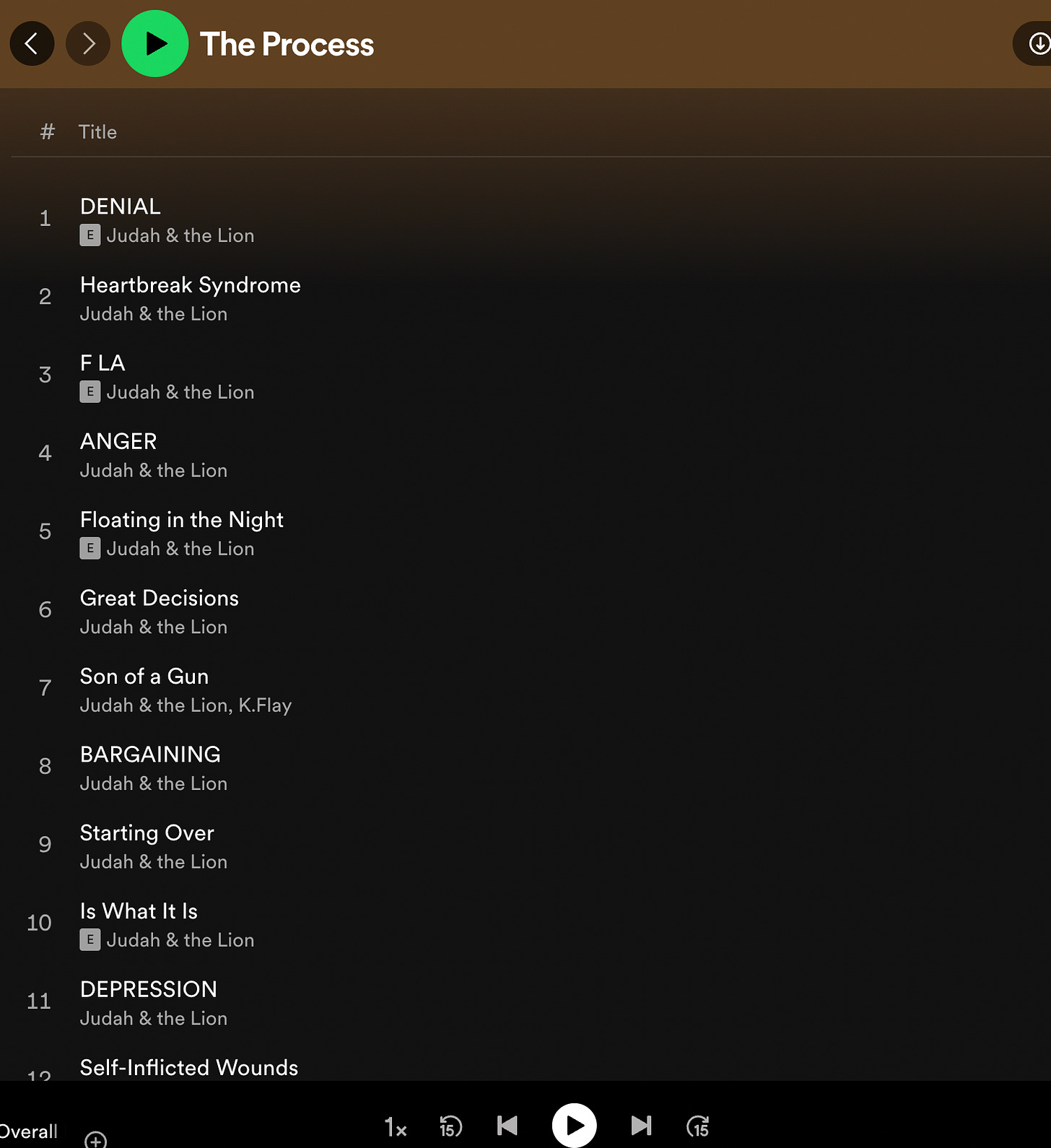Go back with the left chevron button

[32, 44]
